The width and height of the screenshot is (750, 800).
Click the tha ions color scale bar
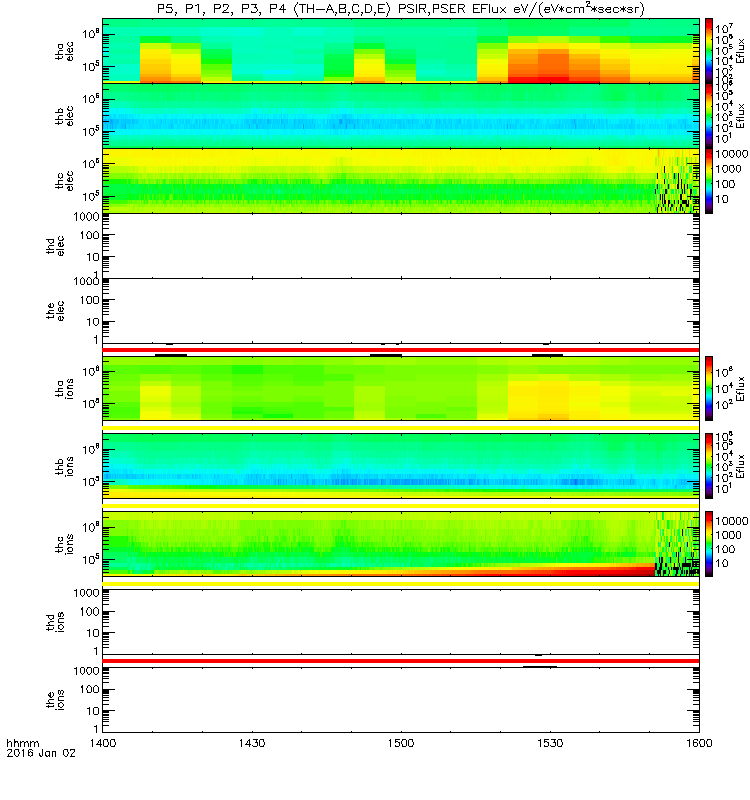tap(709, 388)
